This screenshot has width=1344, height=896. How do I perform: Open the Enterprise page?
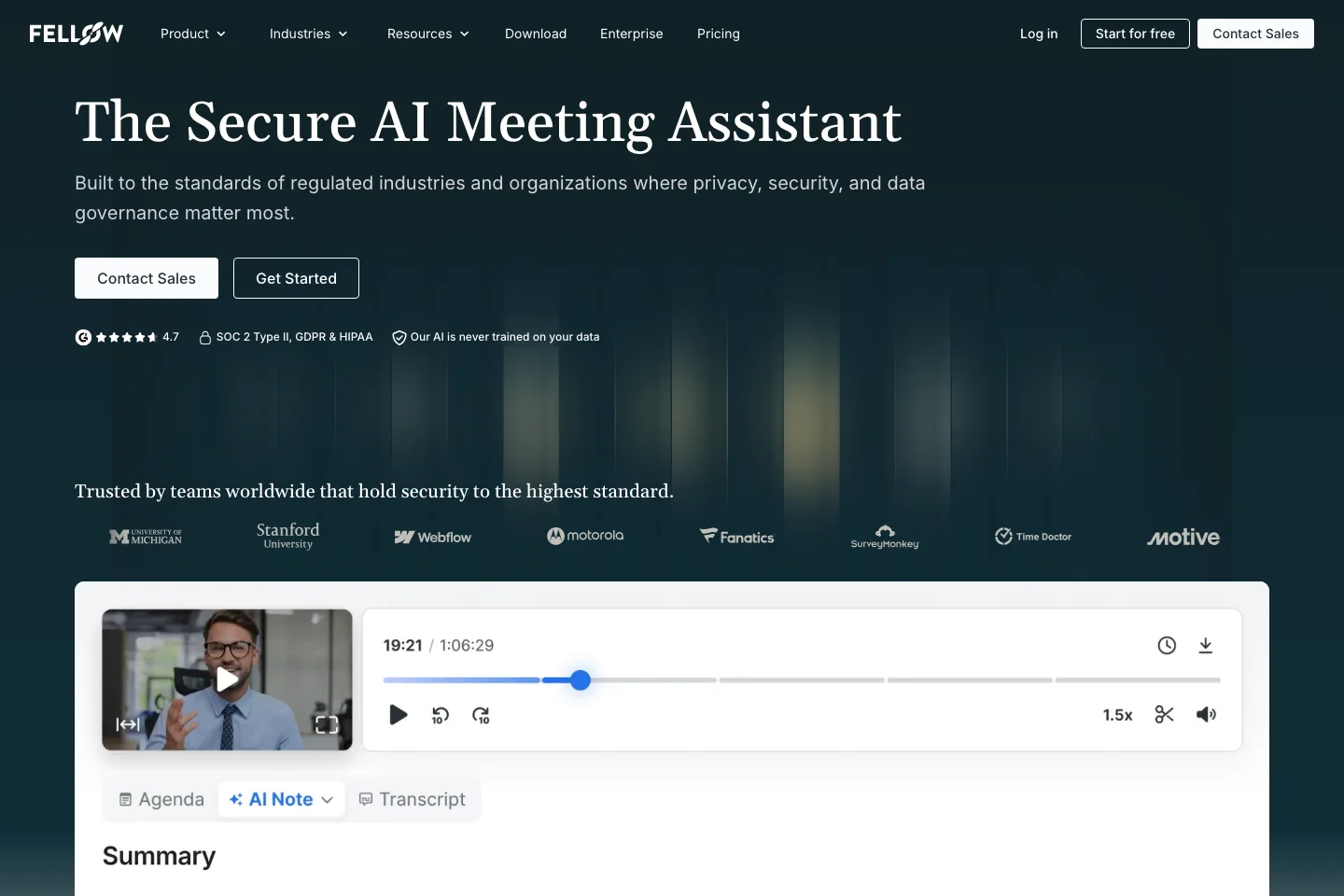point(632,34)
